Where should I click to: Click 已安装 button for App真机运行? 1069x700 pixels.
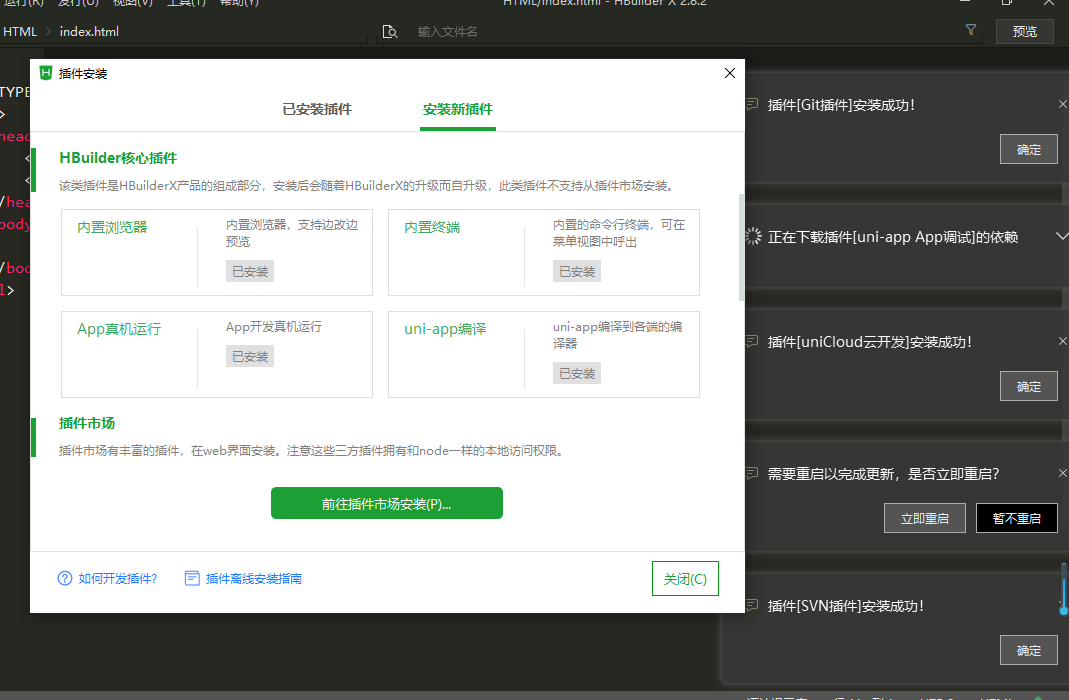[x=250, y=356]
